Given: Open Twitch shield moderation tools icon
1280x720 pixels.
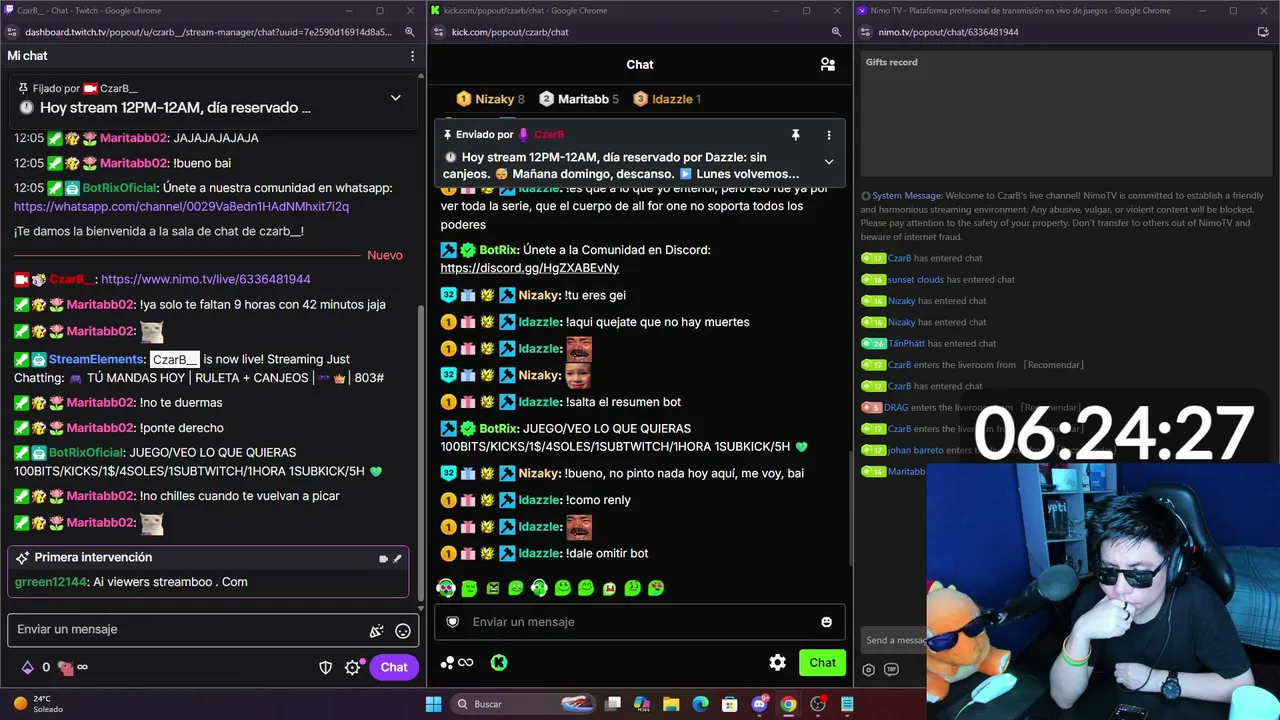Looking at the screenshot, I should coord(325,668).
